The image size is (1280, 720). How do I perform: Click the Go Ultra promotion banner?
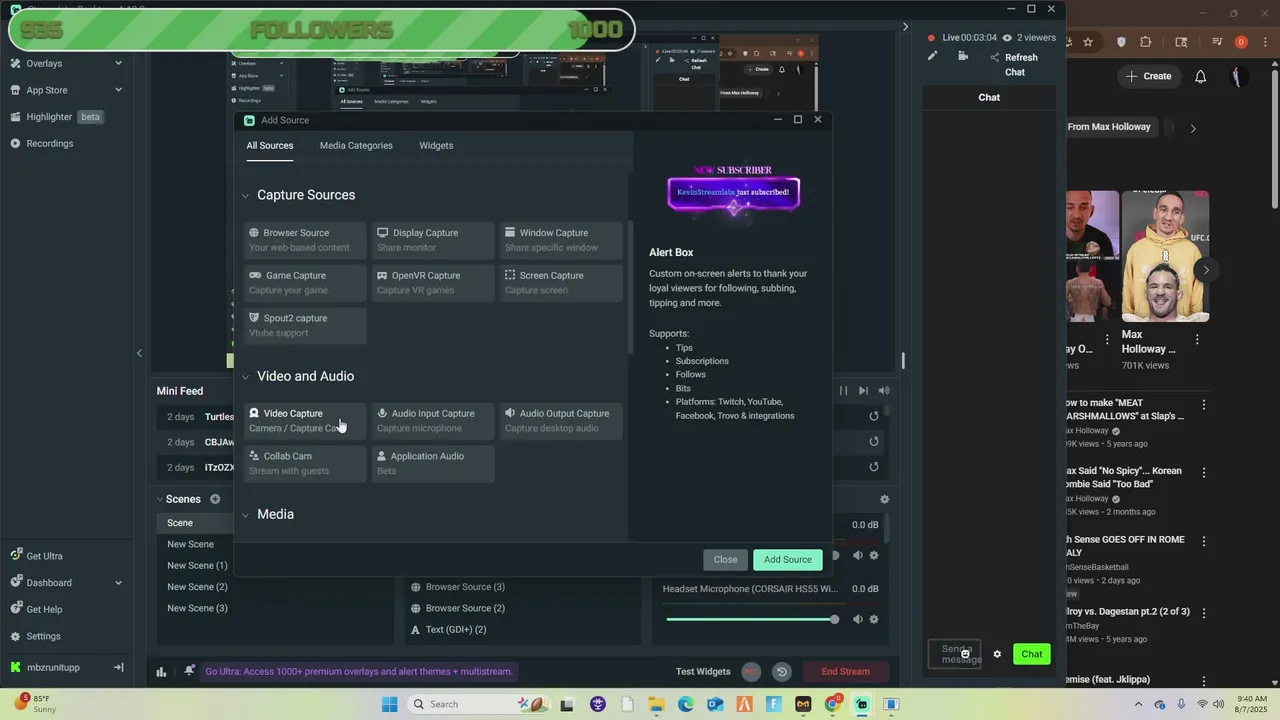pyautogui.click(x=359, y=672)
